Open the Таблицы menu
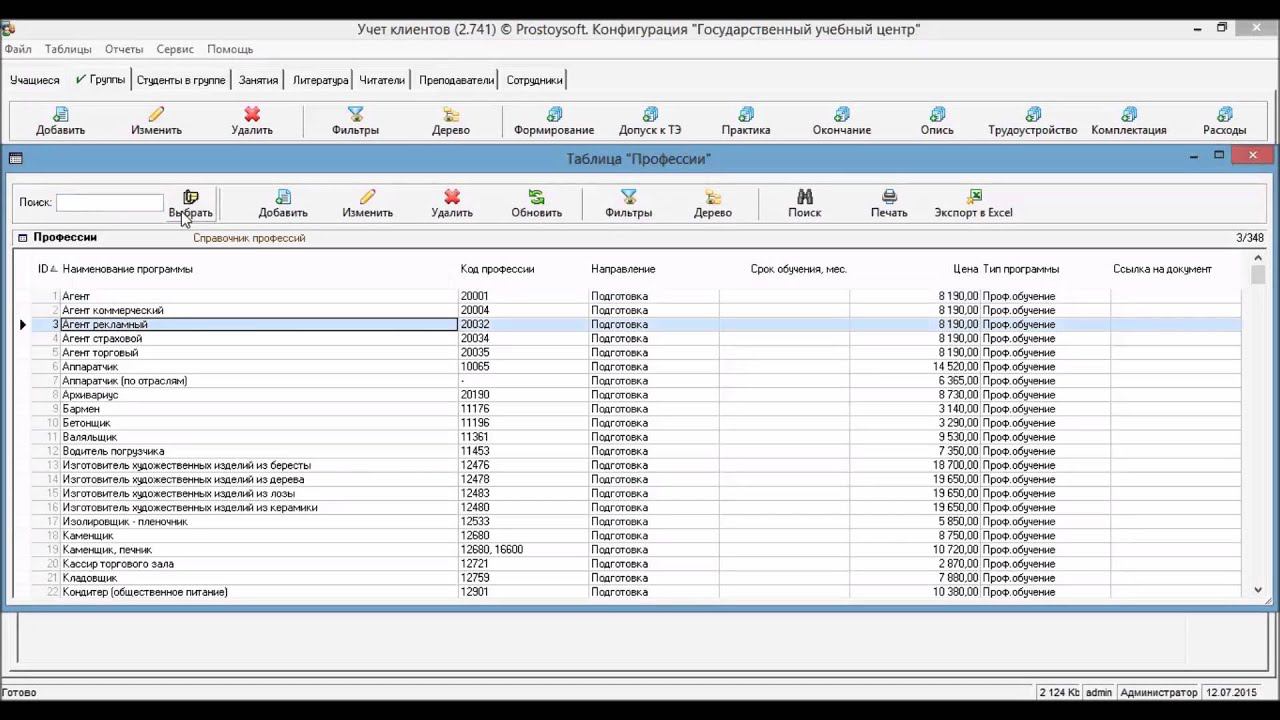 68,49
